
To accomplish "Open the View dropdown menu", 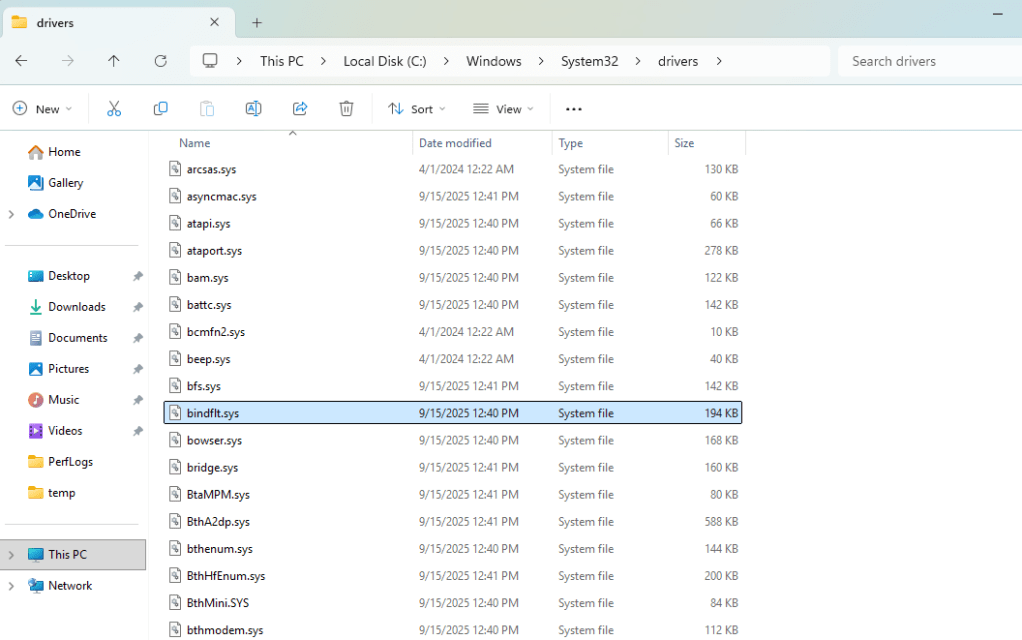I will pyautogui.click(x=504, y=109).
